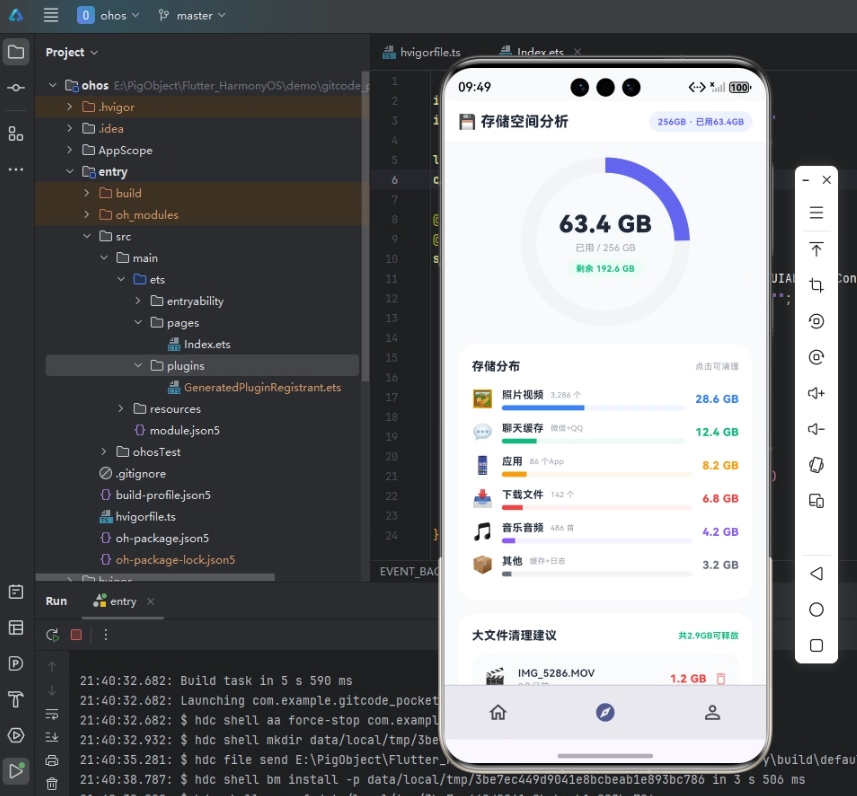Click the 63.4 GB circular usage ring
The width and height of the screenshot is (857, 796).
tap(605, 241)
